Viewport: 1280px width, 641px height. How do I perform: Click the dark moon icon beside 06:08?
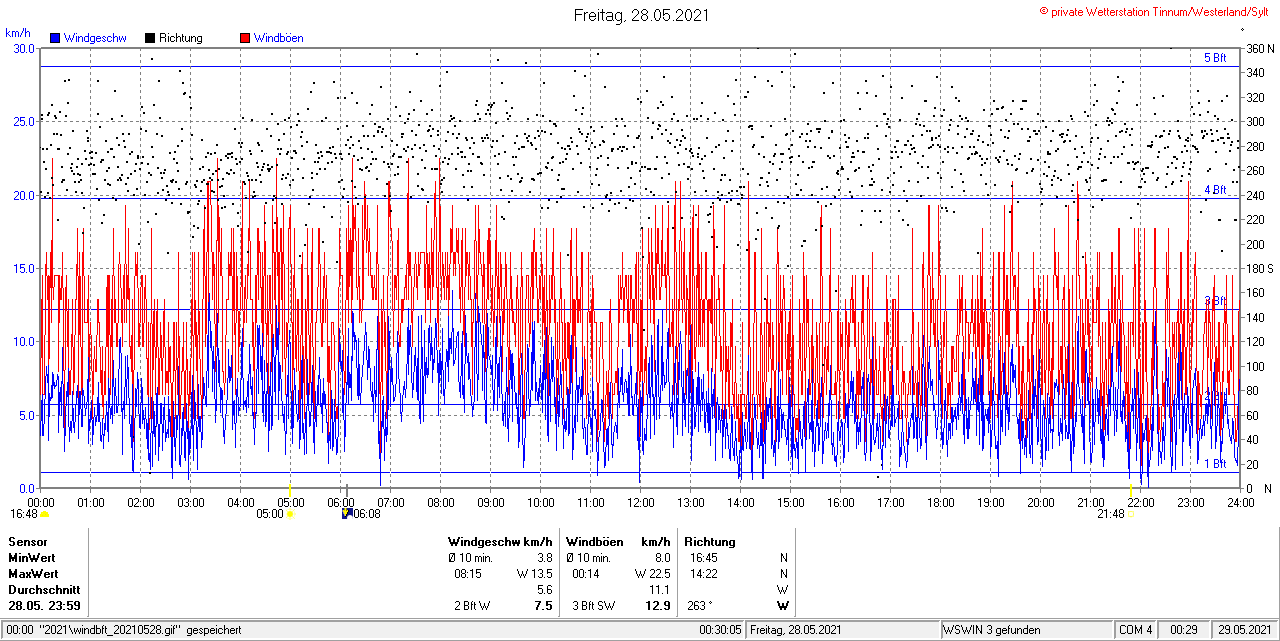[x=346, y=513]
